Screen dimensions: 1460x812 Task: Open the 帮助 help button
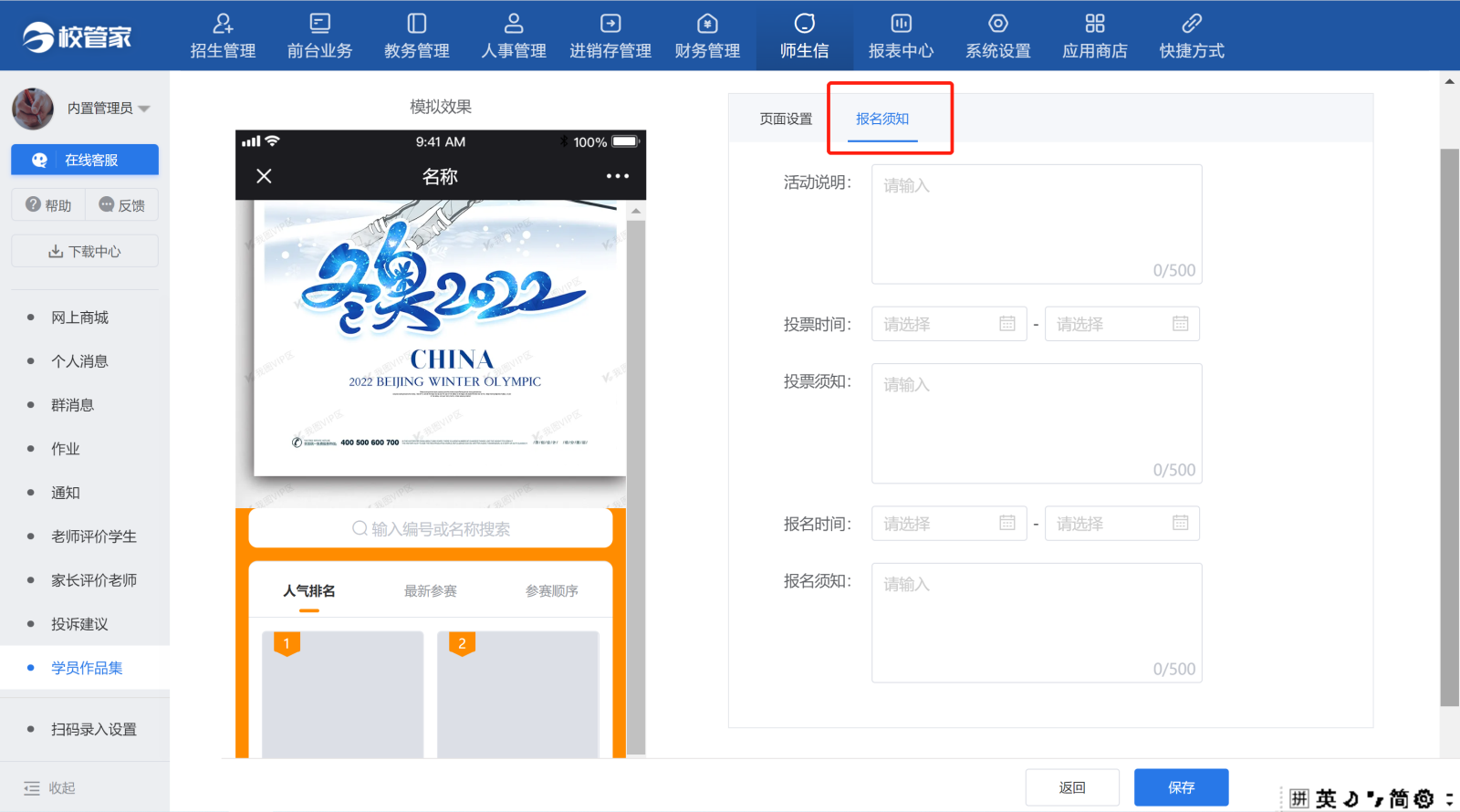[48, 205]
